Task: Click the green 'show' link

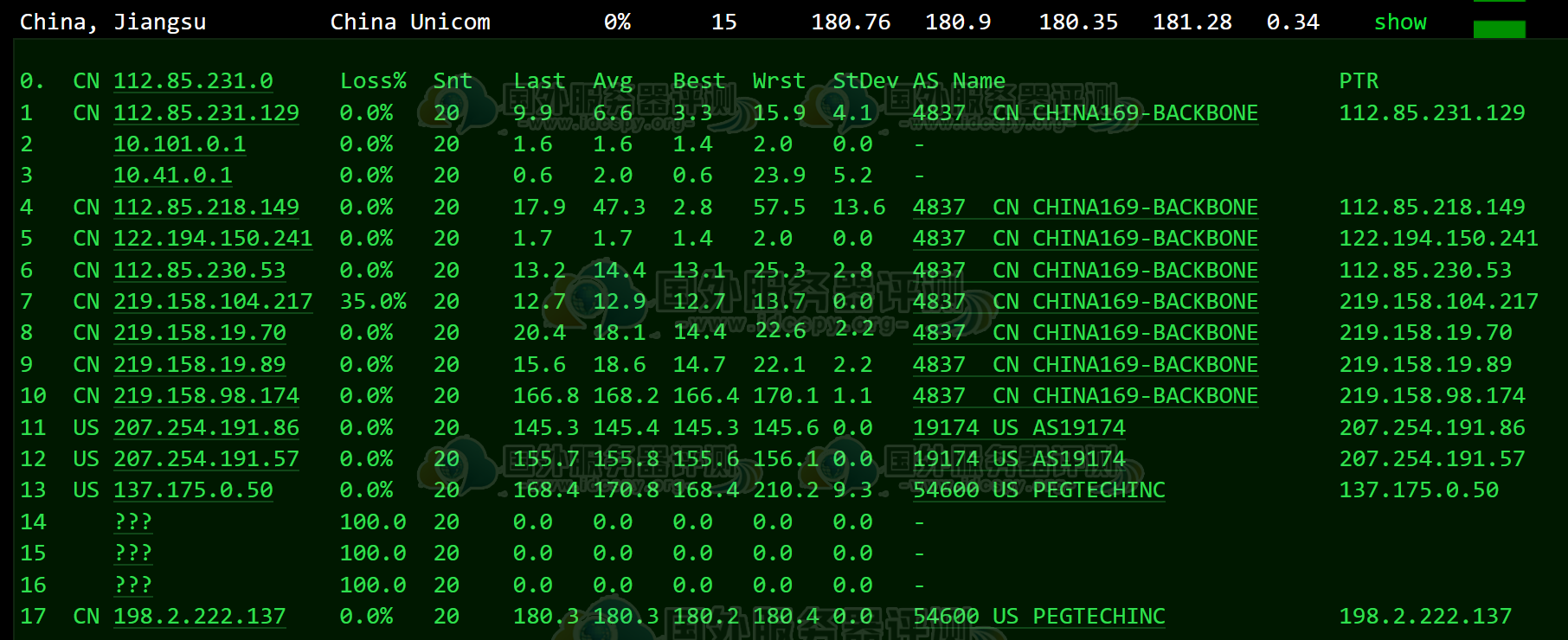Action: coord(1400,22)
